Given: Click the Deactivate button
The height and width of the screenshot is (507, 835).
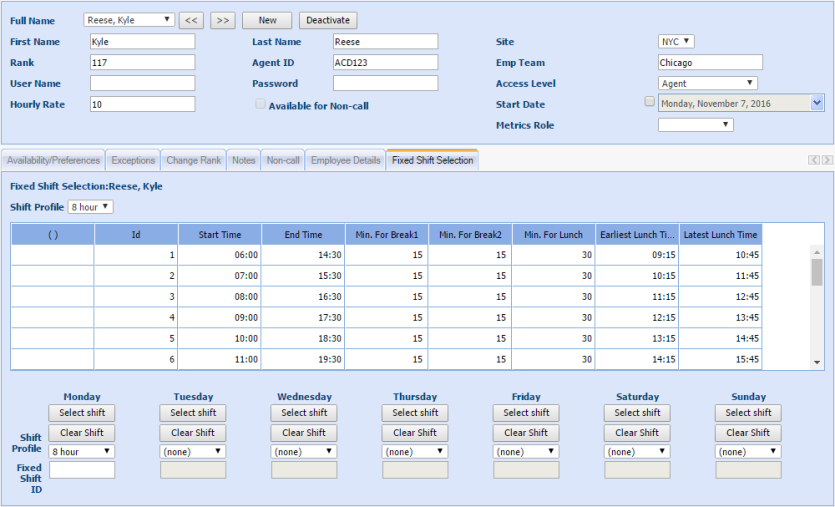Looking at the screenshot, I should (328, 20).
